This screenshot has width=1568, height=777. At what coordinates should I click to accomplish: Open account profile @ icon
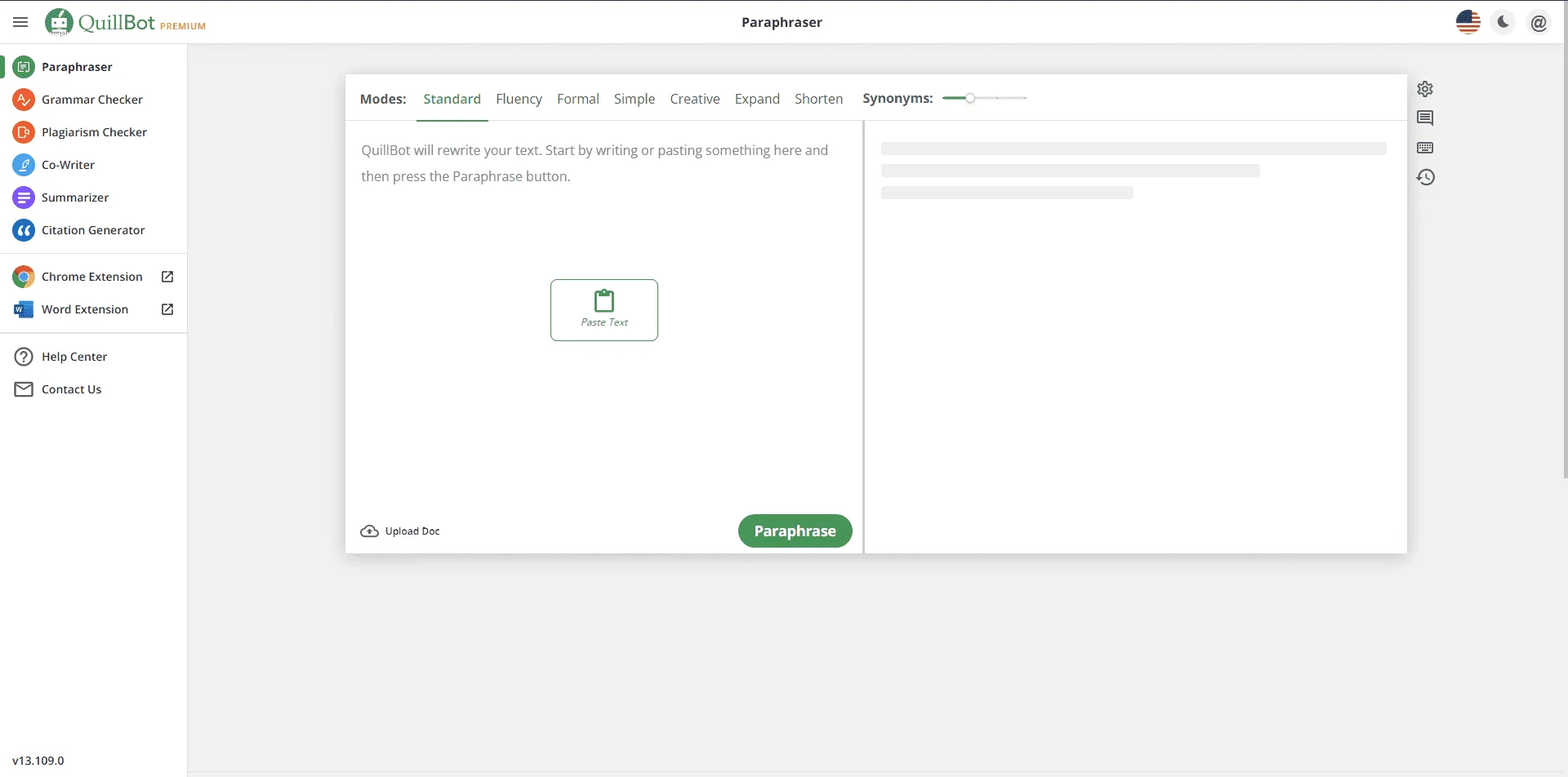click(x=1539, y=22)
